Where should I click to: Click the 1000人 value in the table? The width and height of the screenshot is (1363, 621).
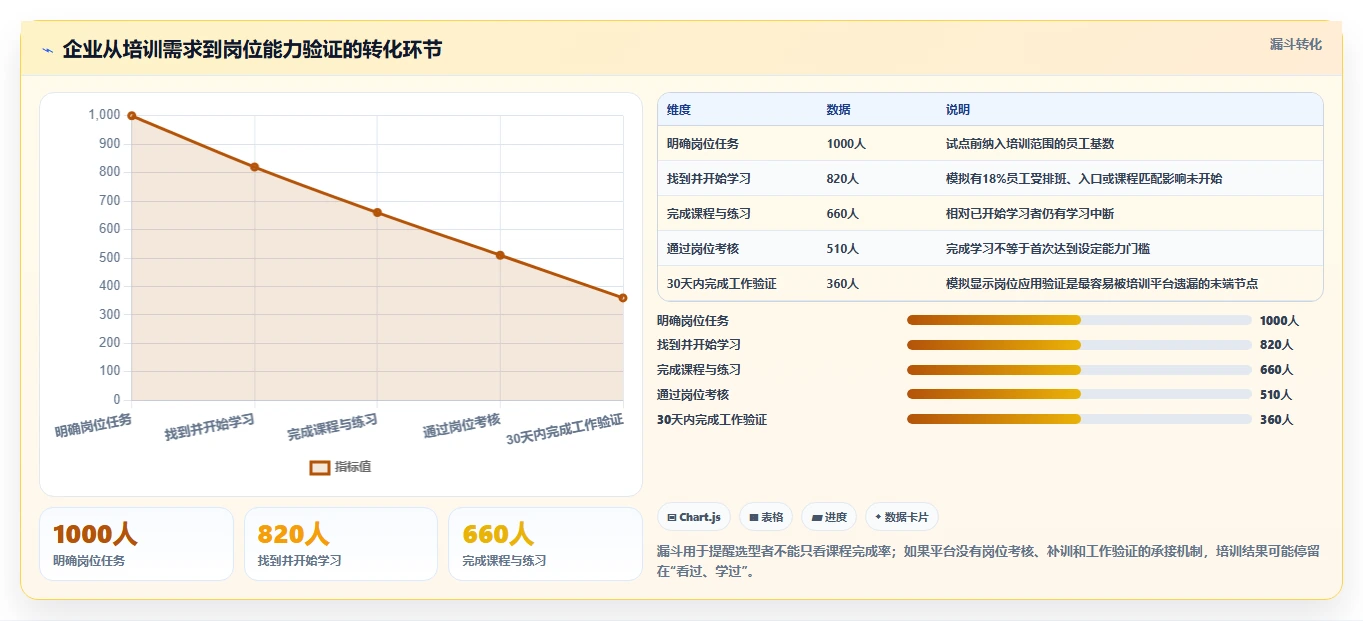click(x=846, y=144)
